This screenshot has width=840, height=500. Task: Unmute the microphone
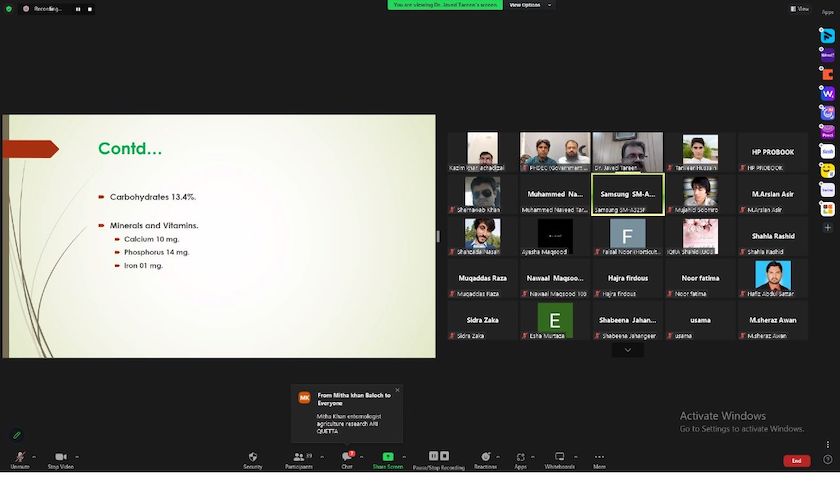[19, 458]
